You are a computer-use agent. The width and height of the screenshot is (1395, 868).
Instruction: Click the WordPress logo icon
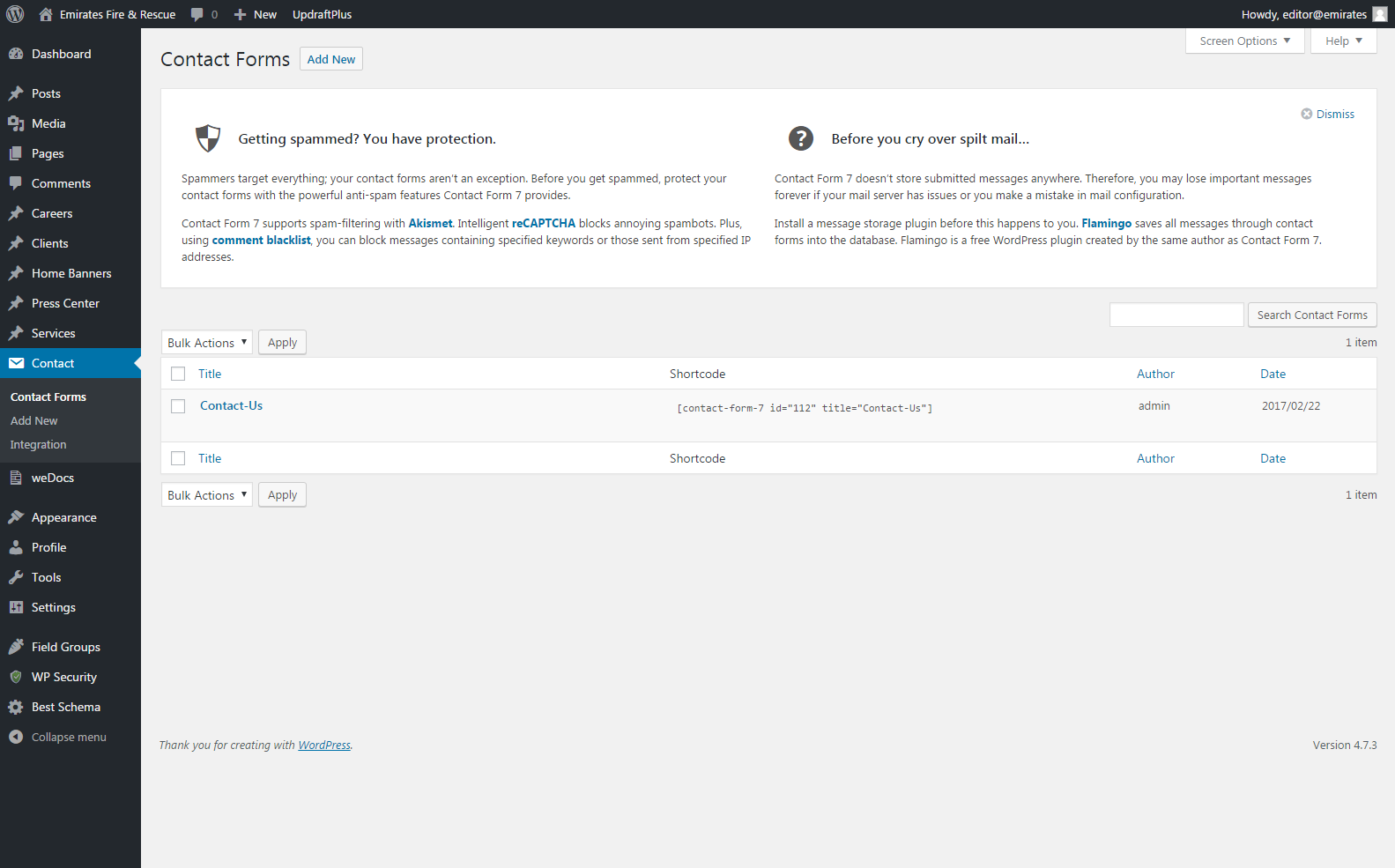tap(15, 14)
